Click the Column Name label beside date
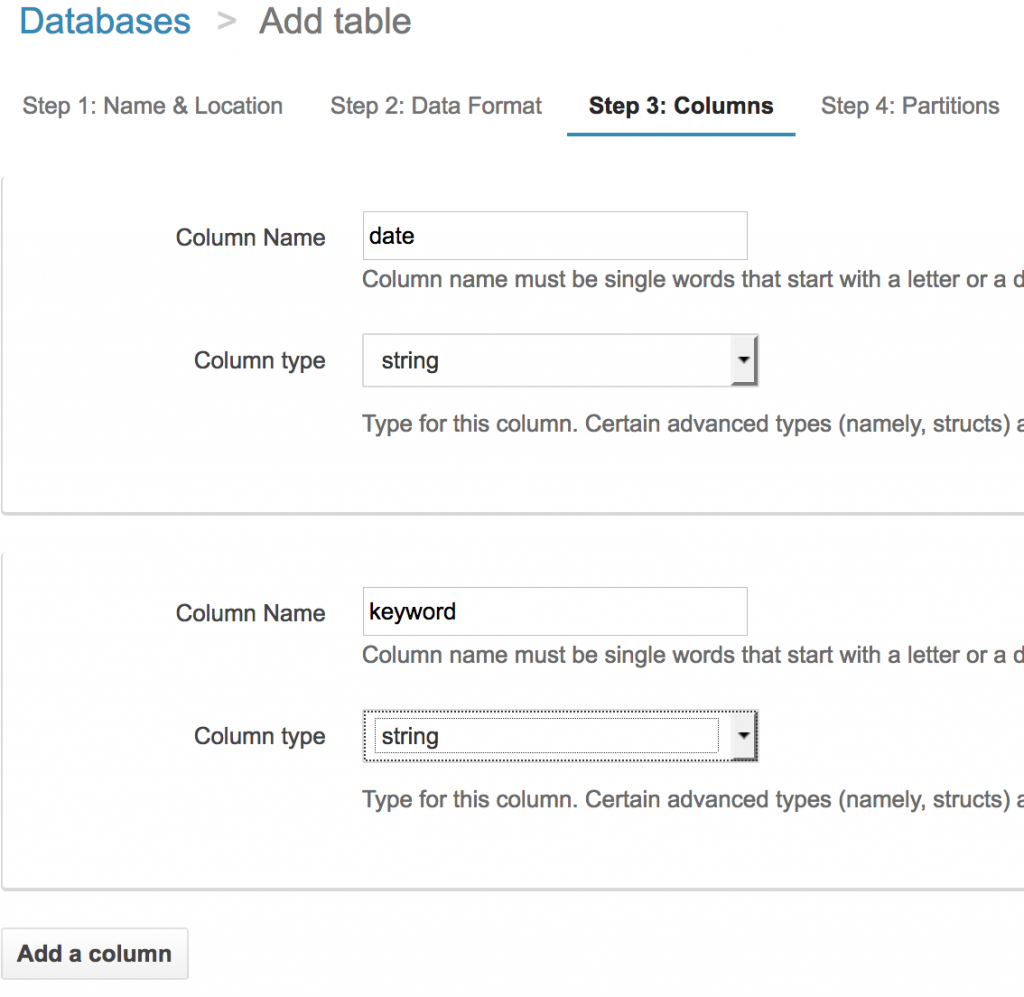 (x=250, y=238)
